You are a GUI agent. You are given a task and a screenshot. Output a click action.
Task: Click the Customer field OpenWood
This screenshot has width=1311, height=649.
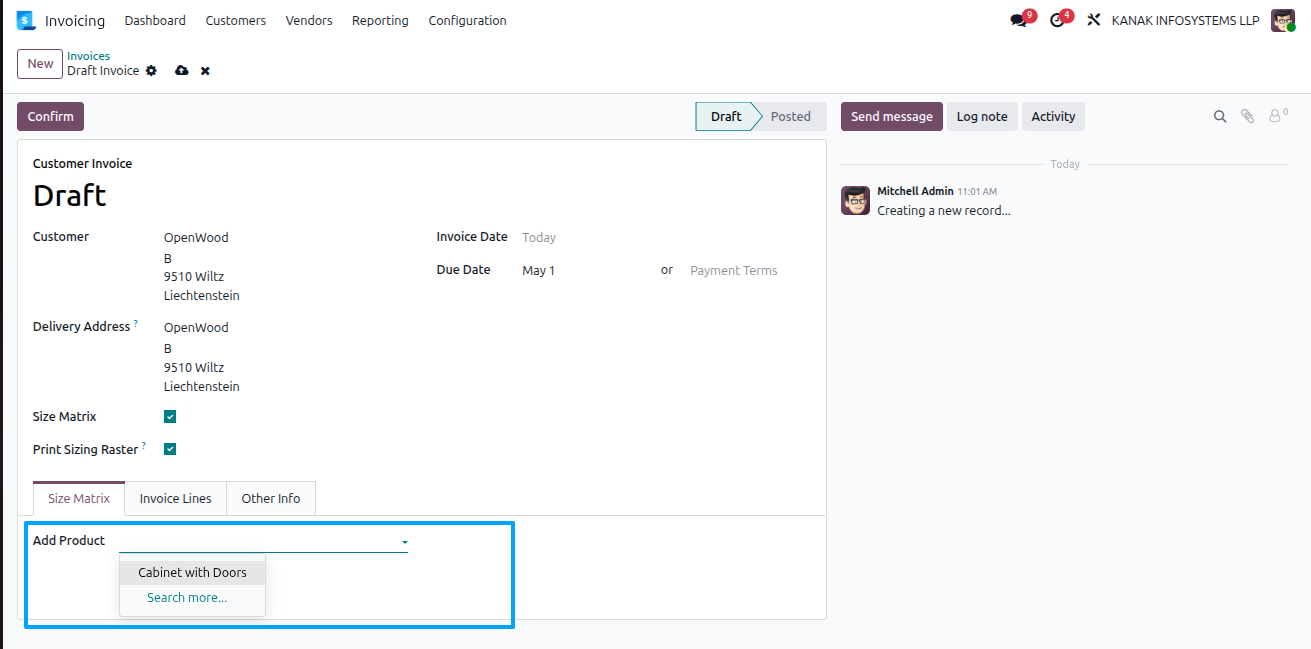(196, 238)
